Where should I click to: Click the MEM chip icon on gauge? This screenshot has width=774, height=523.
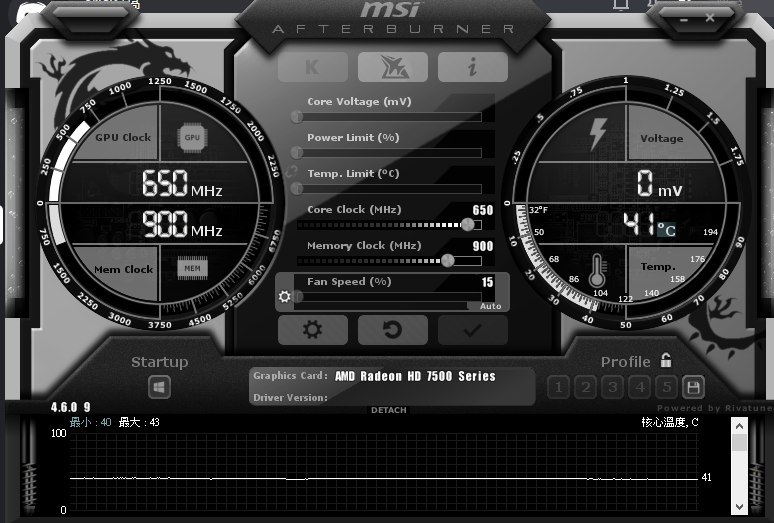point(193,268)
